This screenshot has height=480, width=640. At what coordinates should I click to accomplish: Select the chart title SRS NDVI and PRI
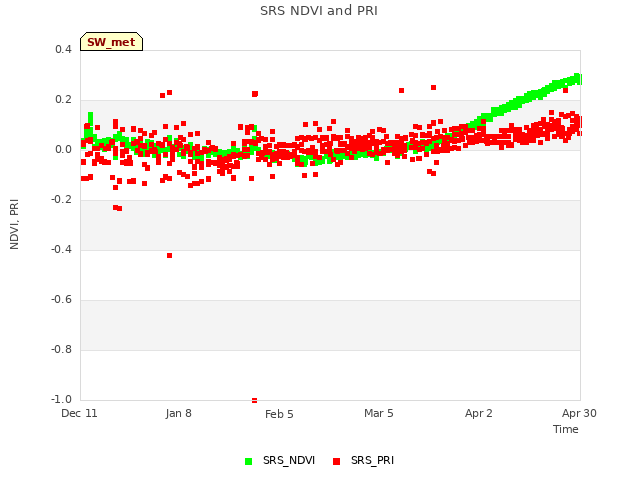point(319,11)
